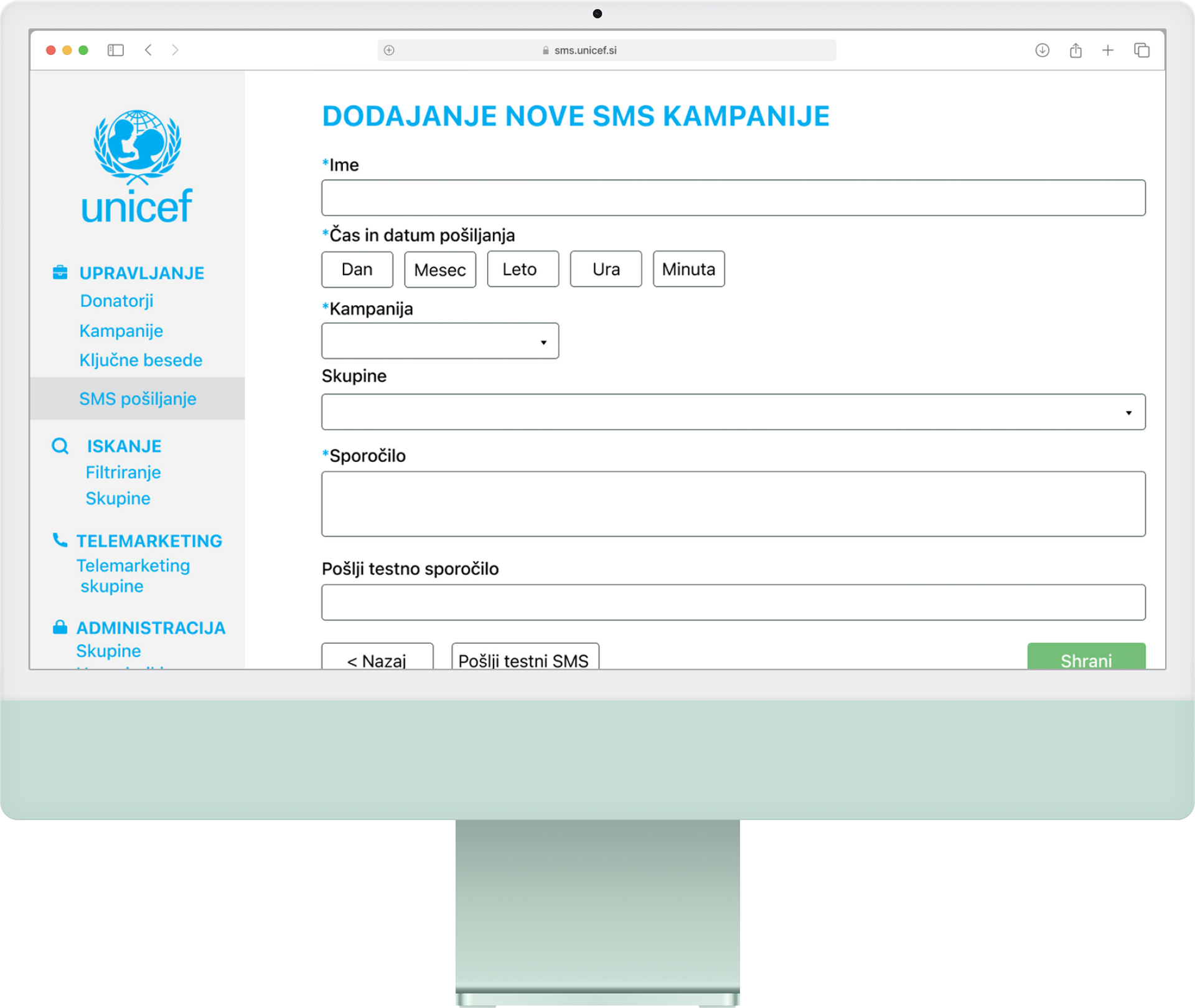Click inside the Ime input field
1195x1008 pixels.
pyautogui.click(x=733, y=197)
